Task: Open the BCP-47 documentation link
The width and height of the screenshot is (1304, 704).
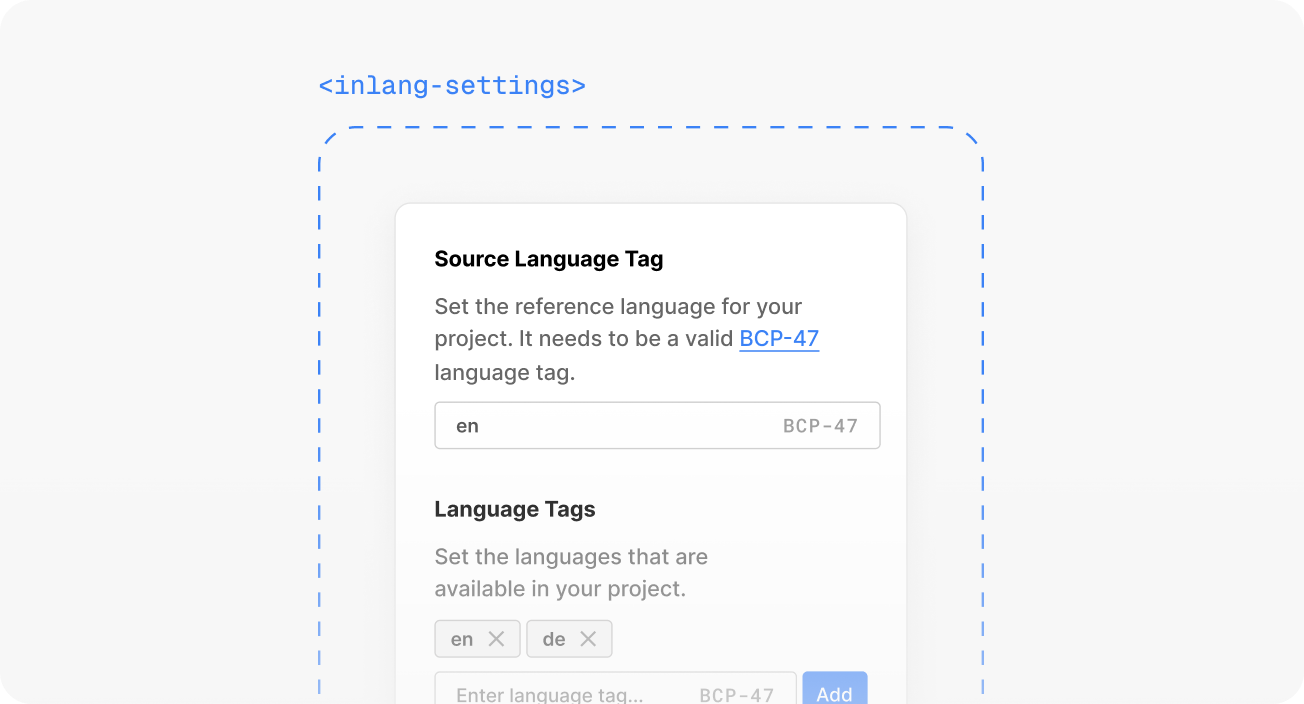Action: click(x=779, y=338)
